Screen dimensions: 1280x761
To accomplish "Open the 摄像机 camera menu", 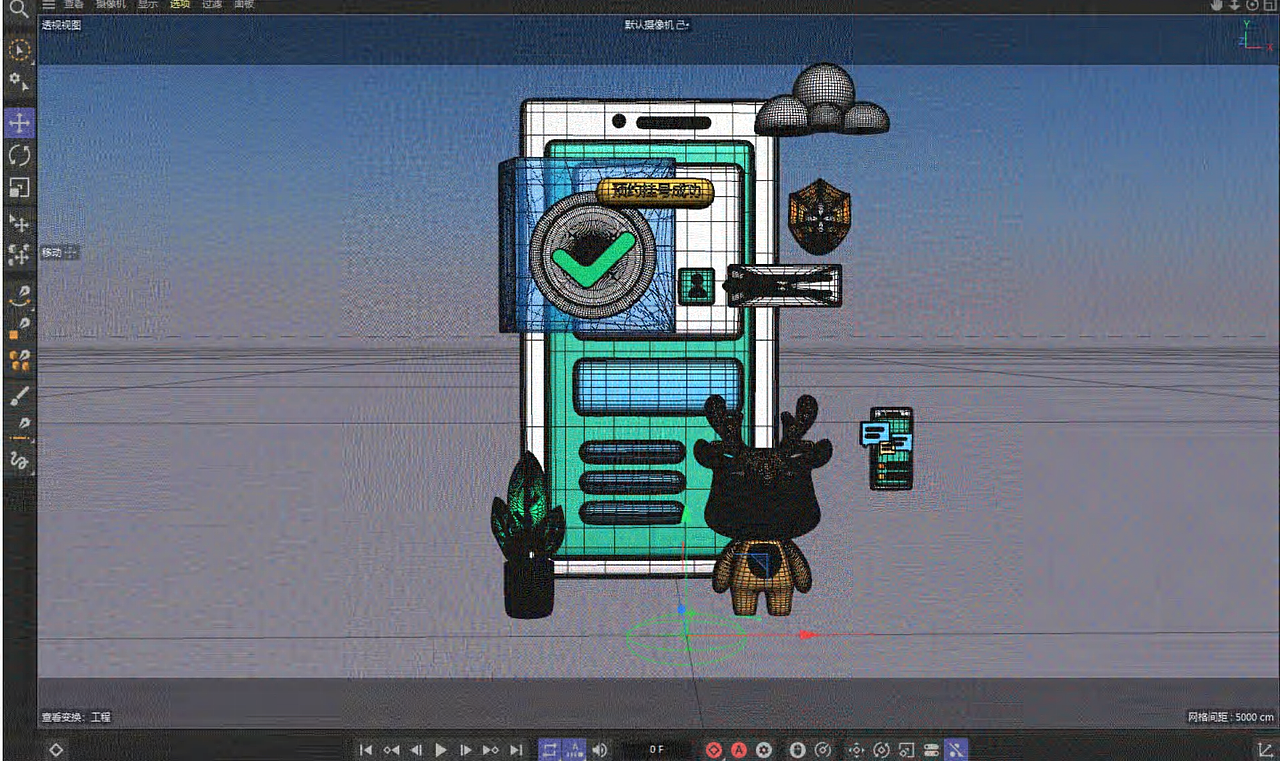I will click(110, 4).
